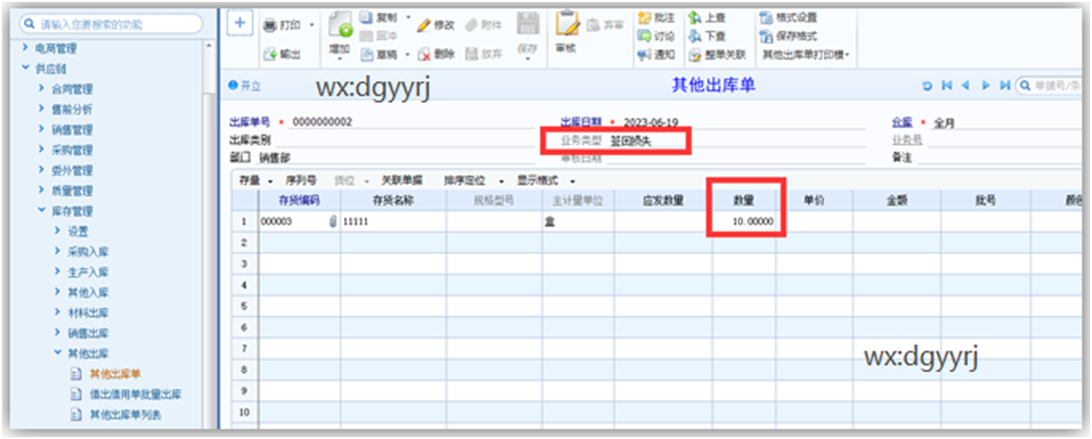Screen dimensions: 1092x439
Task: Click the 复制 copy button
Action: tap(378, 17)
